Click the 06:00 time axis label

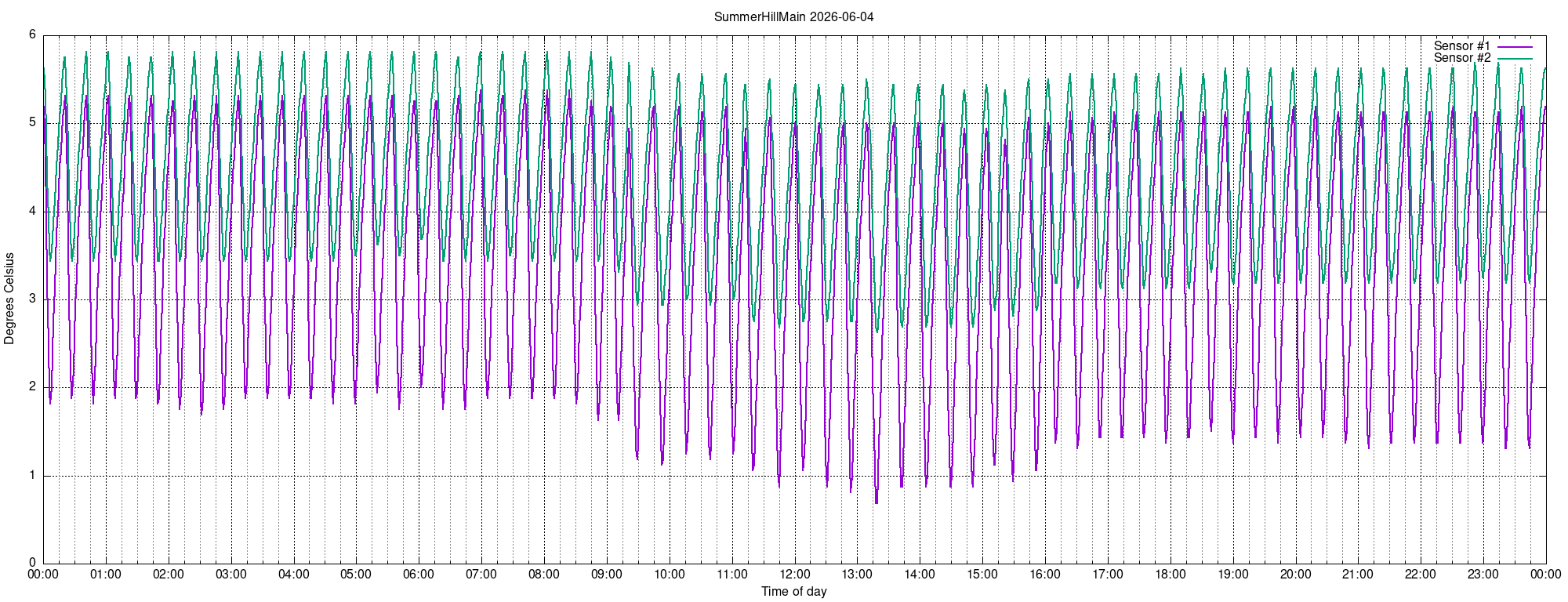coord(419,574)
